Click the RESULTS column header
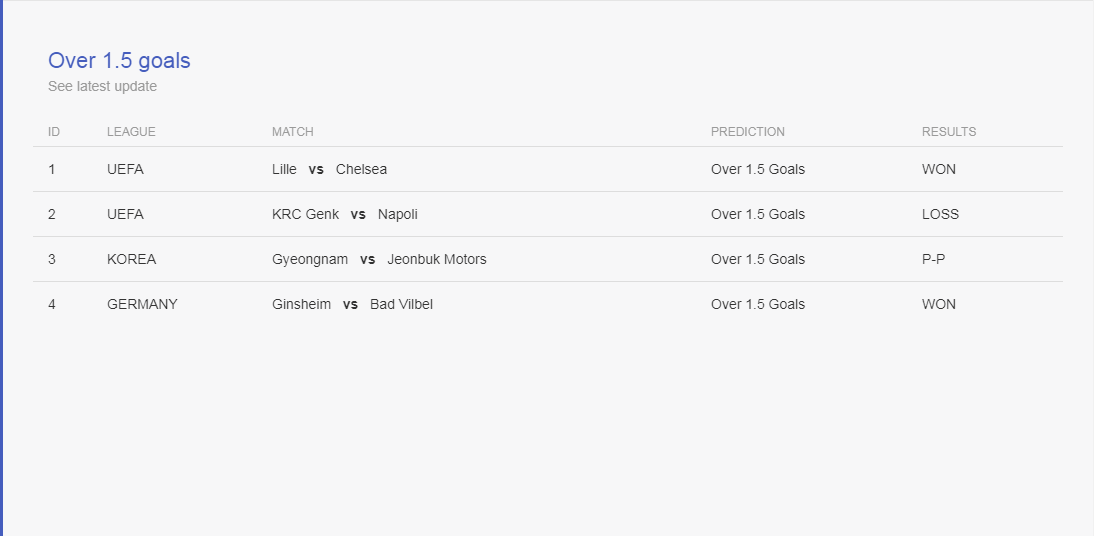This screenshot has width=1094, height=536. (949, 132)
